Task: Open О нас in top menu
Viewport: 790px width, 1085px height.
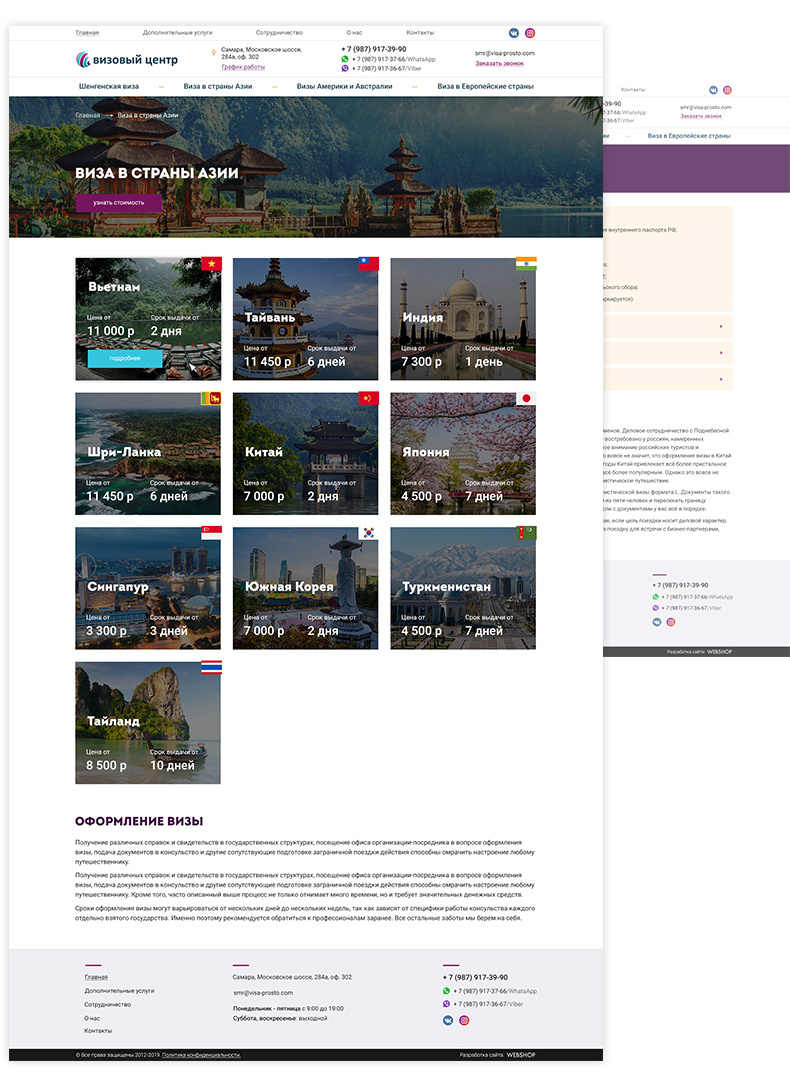Action: tap(354, 33)
